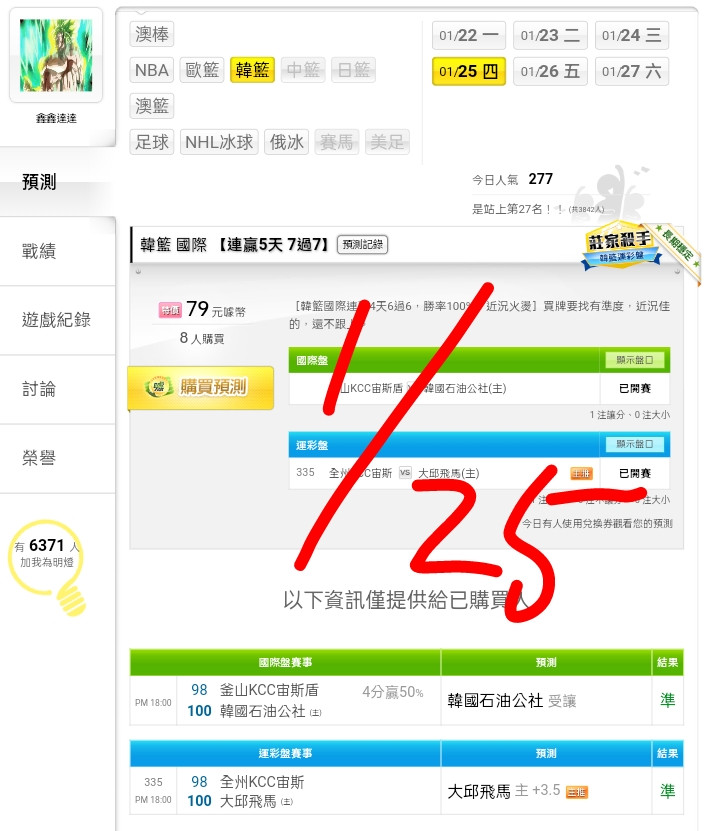Click the 莊家殺手 badge icon
Screen dimensions: 720x831
(621, 245)
